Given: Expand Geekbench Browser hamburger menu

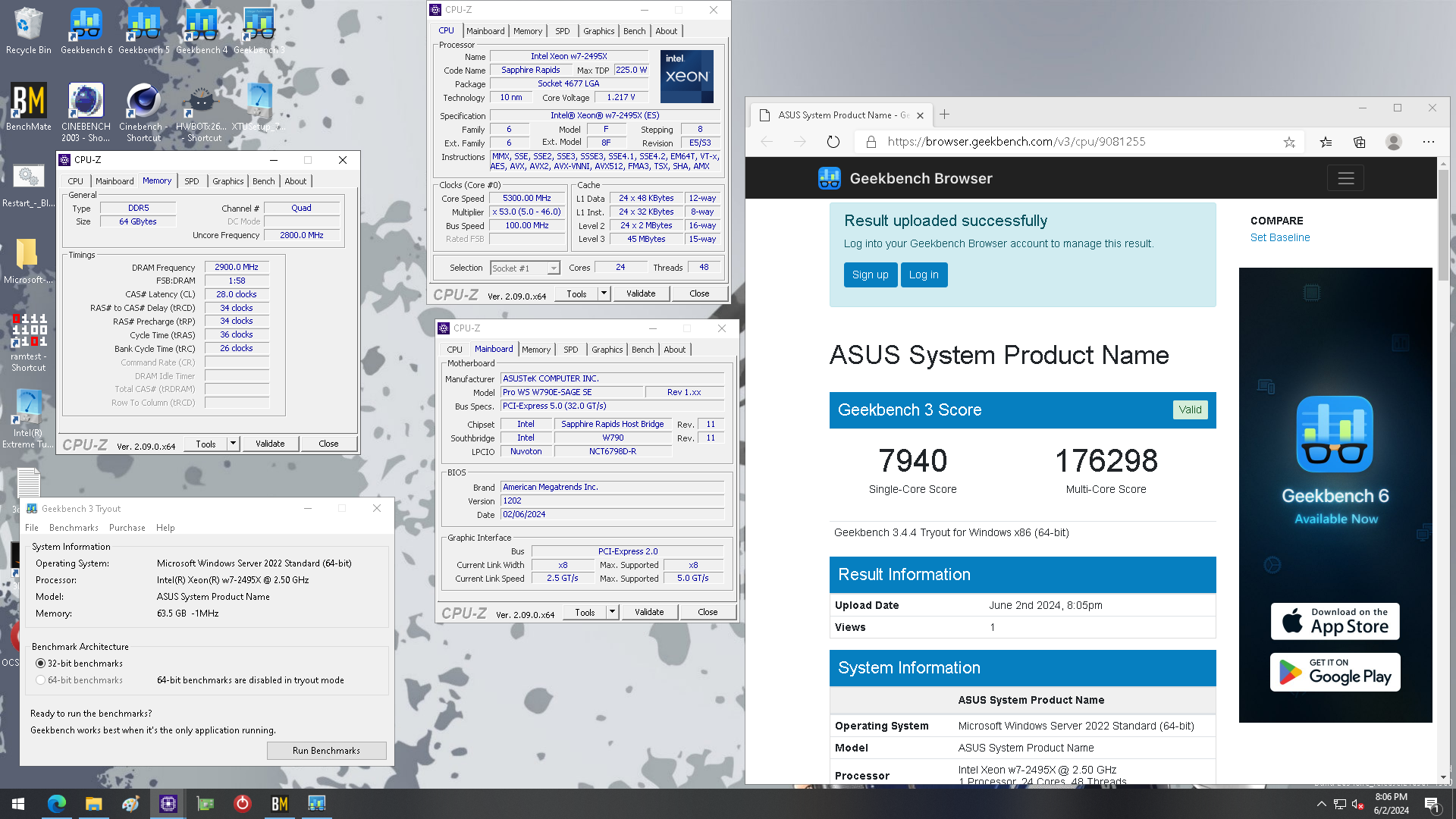Looking at the screenshot, I should pos(1346,178).
